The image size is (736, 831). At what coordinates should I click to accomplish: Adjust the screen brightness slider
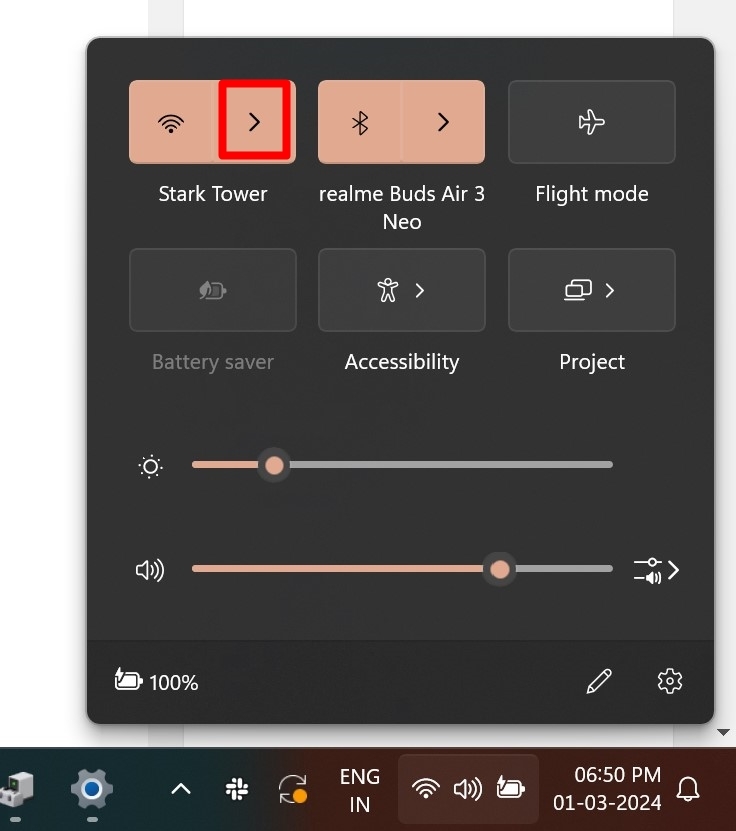(274, 464)
